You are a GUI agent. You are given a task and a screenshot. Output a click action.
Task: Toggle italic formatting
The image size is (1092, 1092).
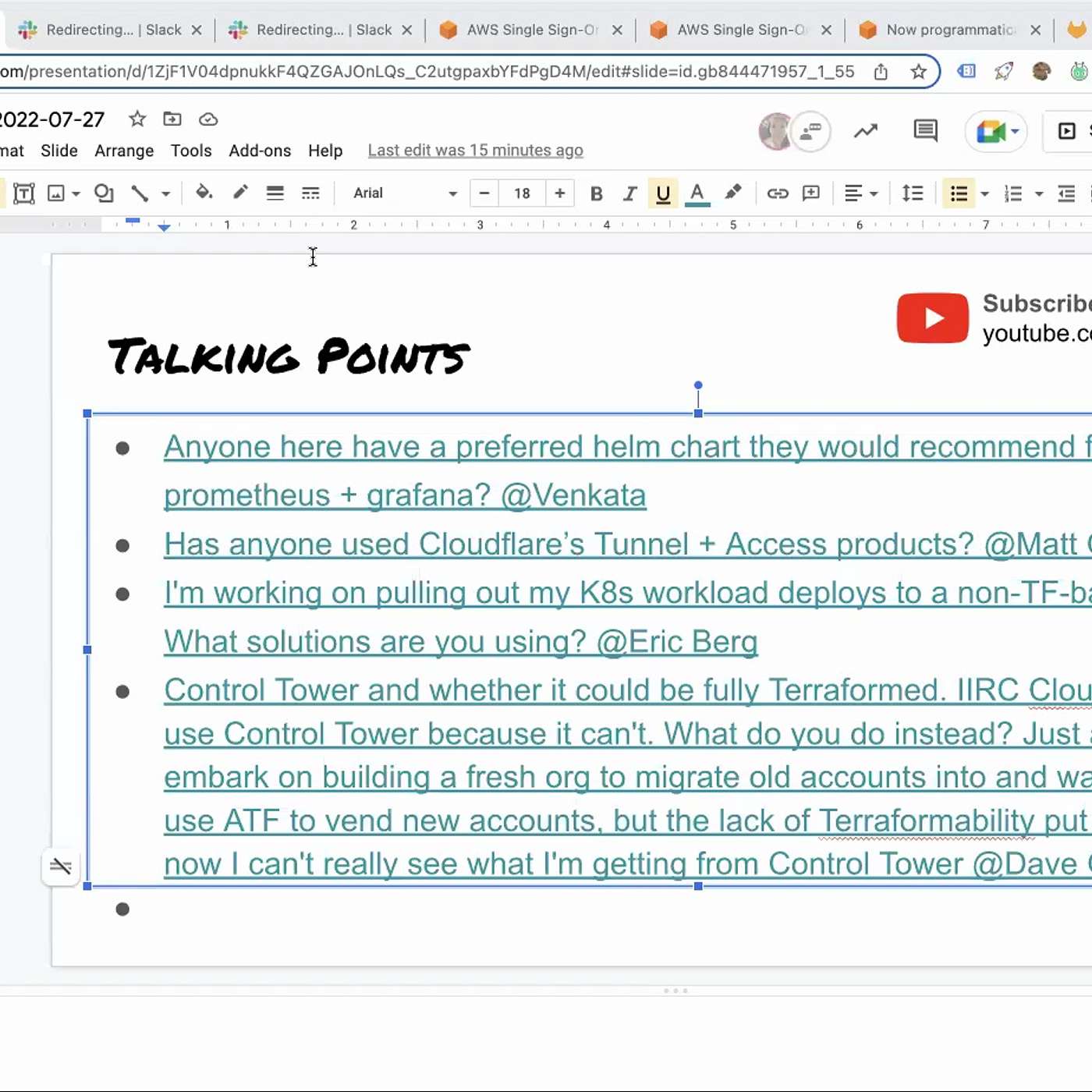629,193
